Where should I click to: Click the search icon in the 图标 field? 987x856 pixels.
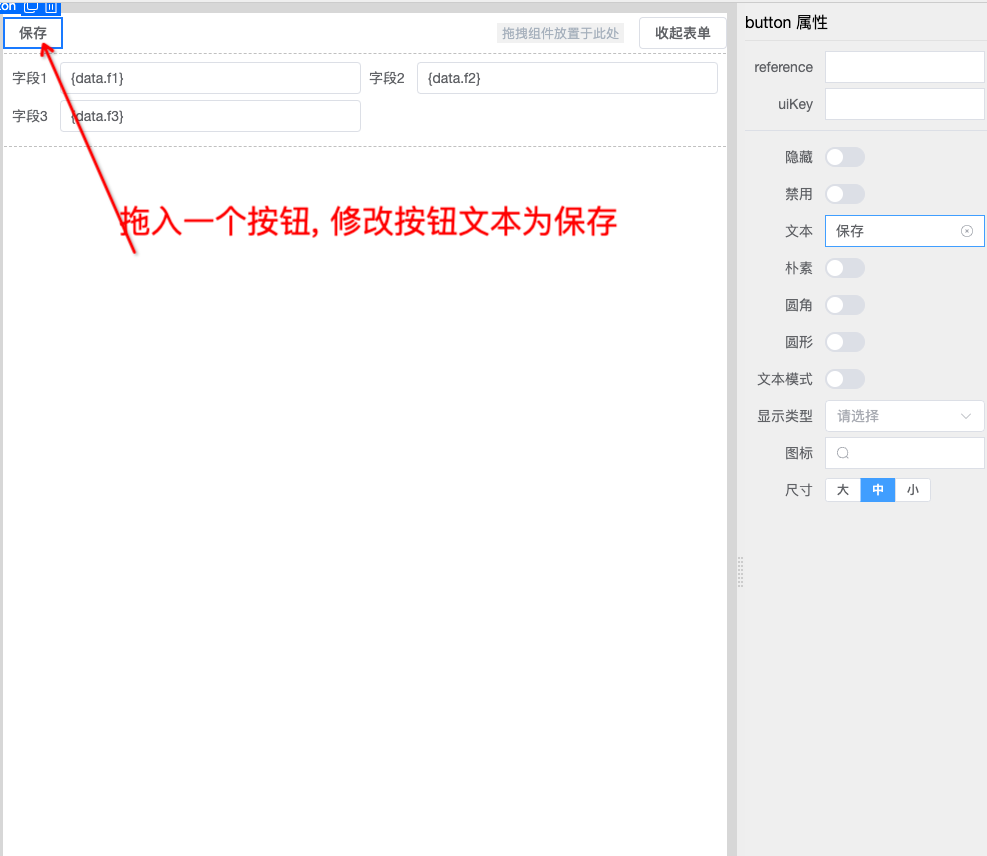click(843, 453)
